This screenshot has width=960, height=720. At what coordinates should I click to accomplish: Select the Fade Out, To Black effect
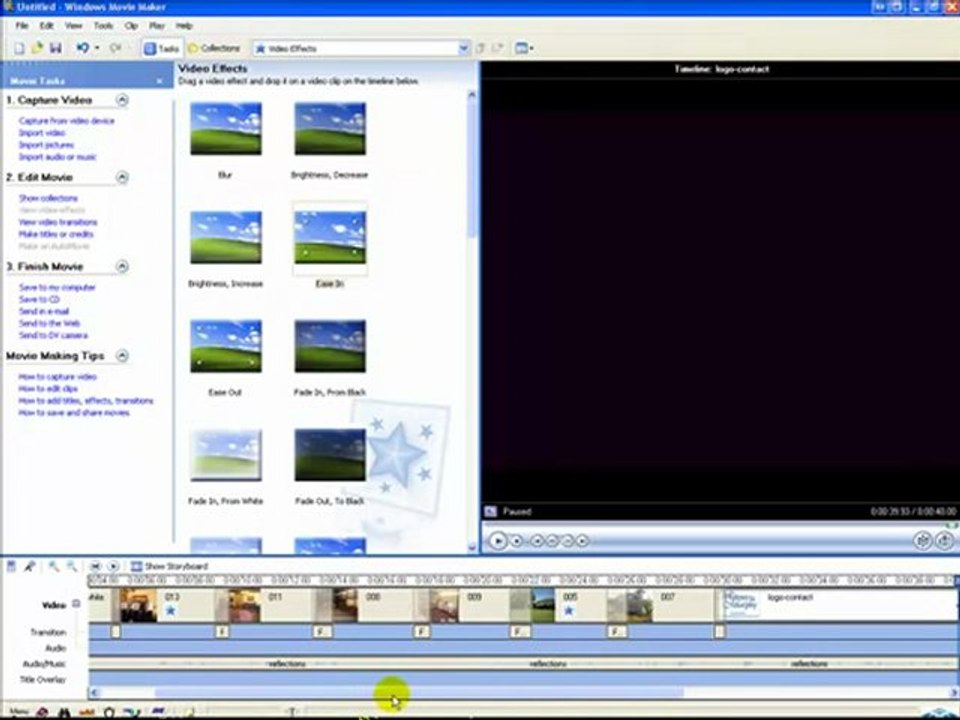coord(330,455)
